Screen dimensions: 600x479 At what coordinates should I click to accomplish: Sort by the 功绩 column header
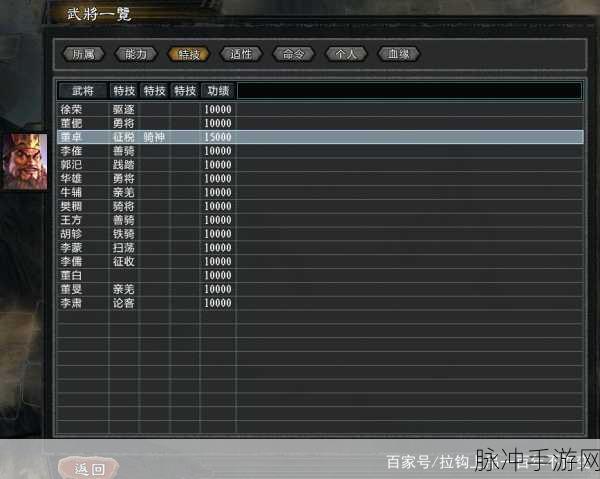pyautogui.click(x=218, y=91)
